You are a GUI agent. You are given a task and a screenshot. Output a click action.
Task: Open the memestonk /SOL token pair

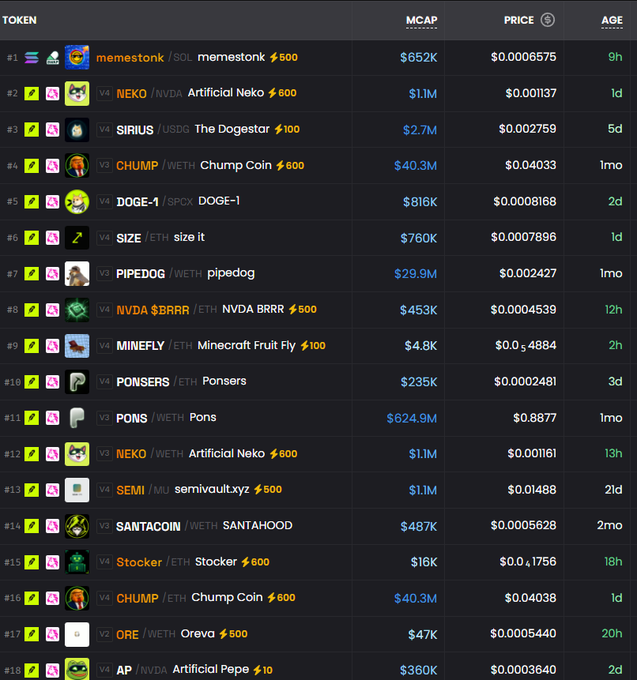[x=144, y=57]
